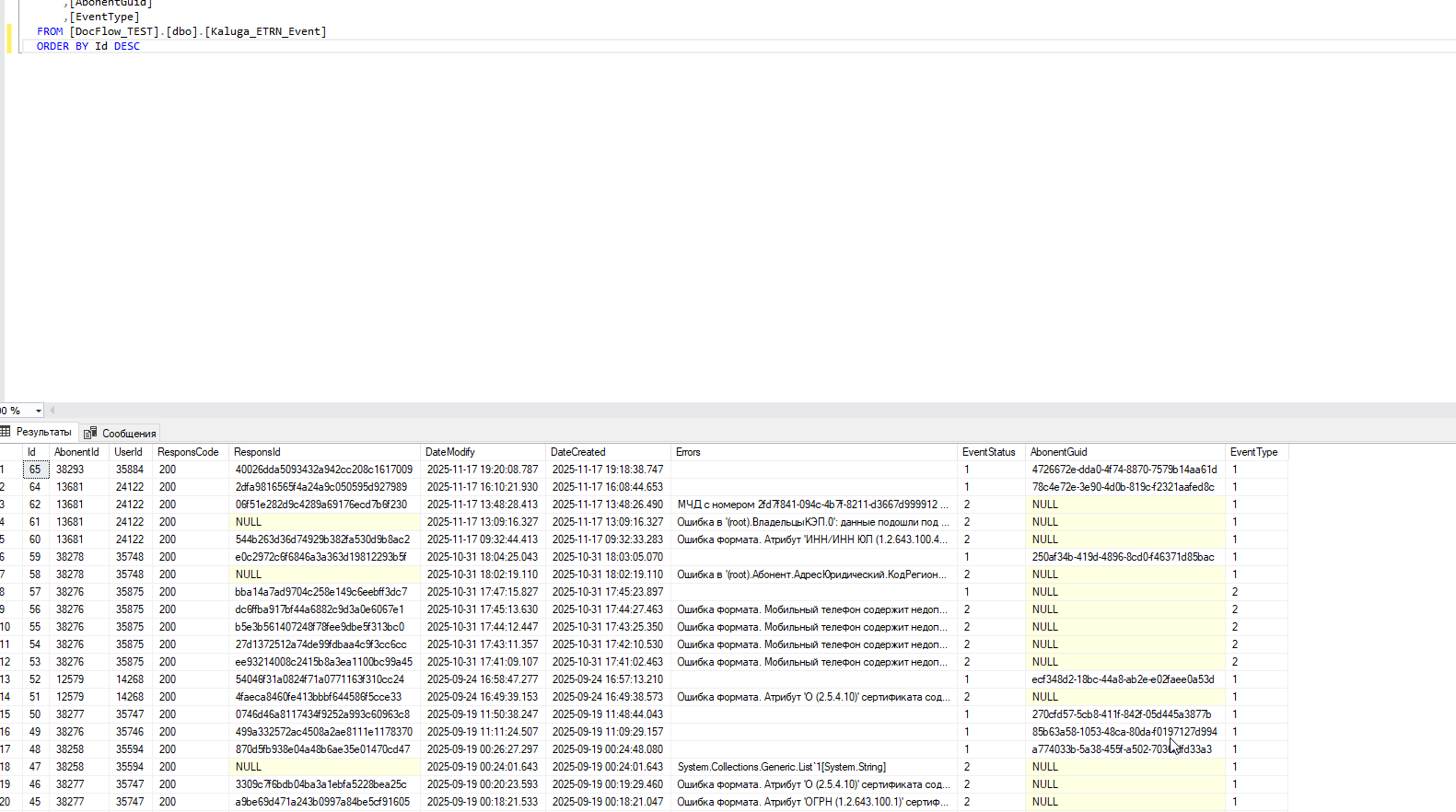Screen dimensions: 1456x812
Task: Select DateCreated cell 2025-11-17 16:08:44.653
Action: click(609, 487)
